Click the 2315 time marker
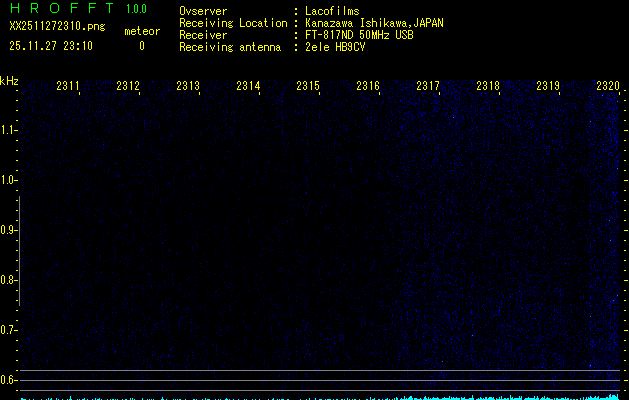The image size is (629, 400). pos(308,87)
